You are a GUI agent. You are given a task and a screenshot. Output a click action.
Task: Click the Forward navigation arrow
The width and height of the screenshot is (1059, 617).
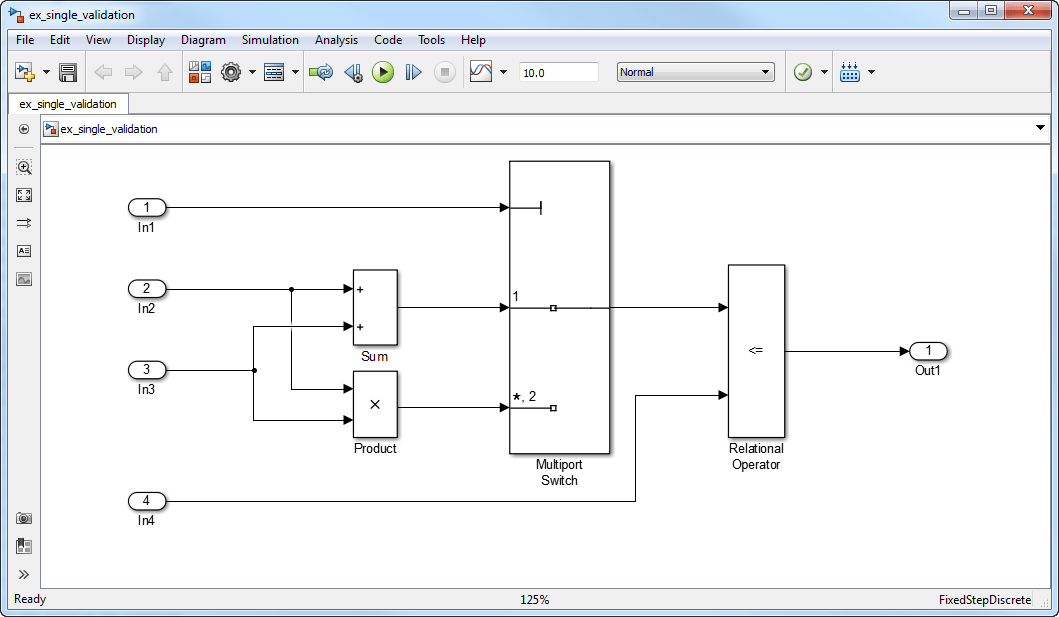pos(134,72)
